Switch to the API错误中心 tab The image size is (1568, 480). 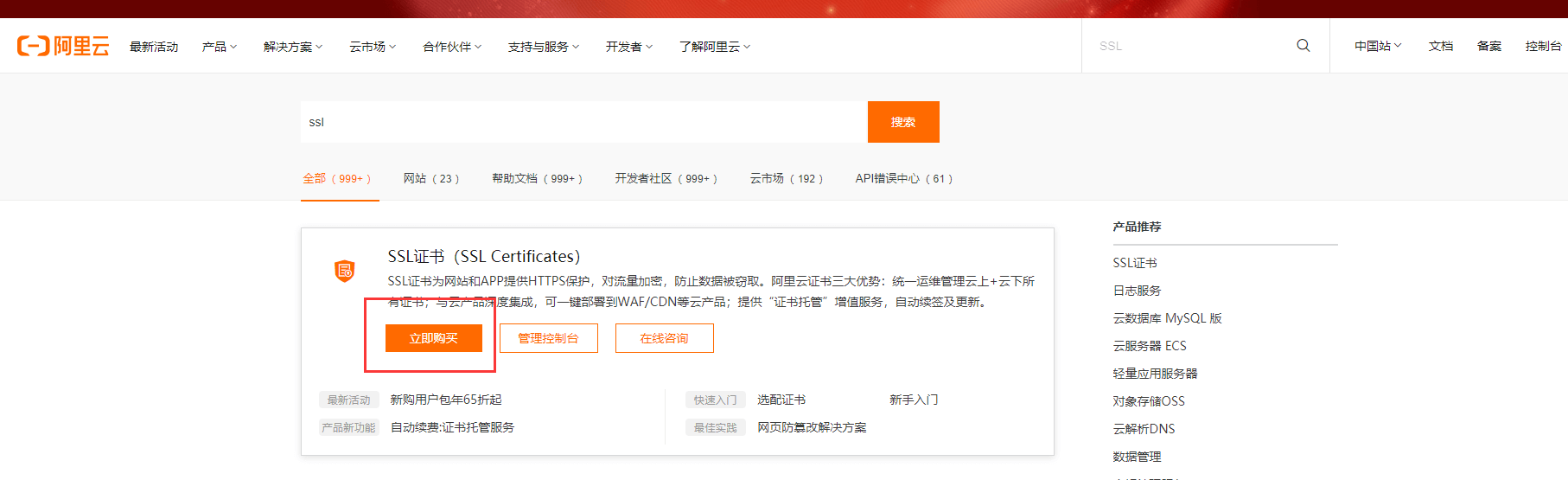(904, 178)
